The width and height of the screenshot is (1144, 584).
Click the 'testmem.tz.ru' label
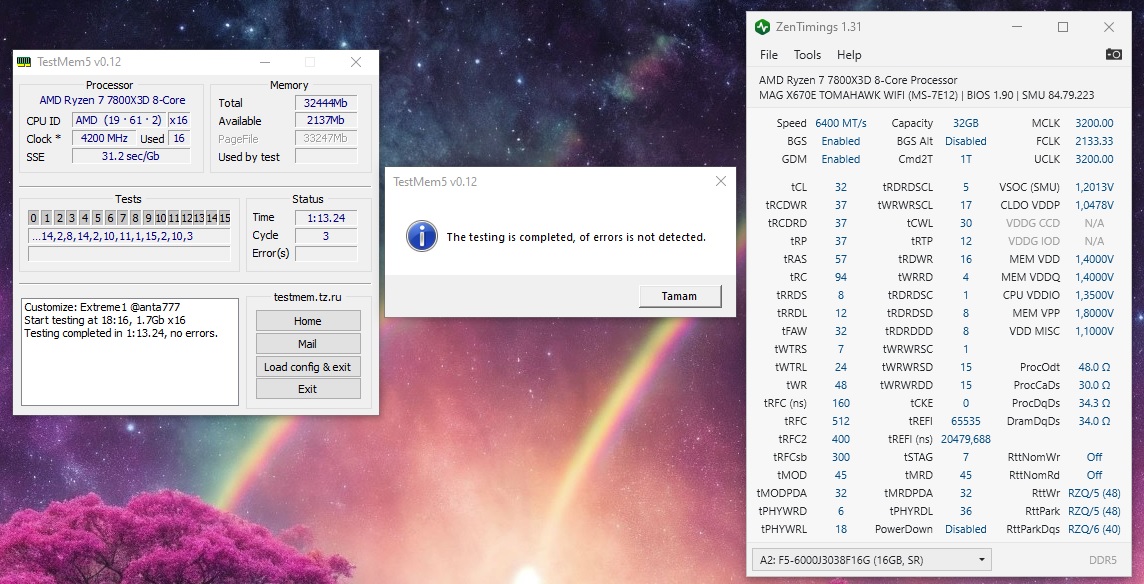click(307, 297)
